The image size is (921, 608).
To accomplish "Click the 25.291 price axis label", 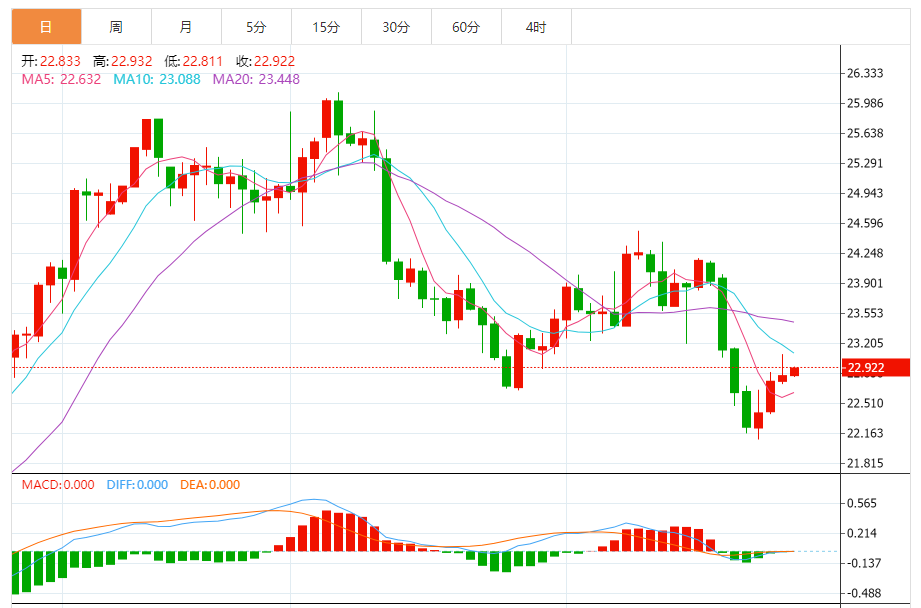I will [x=865, y=163].
